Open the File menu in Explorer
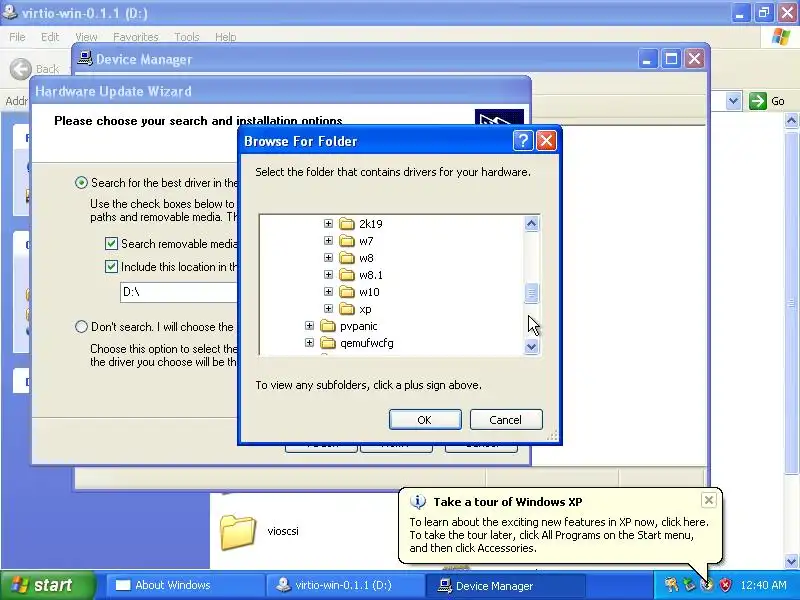The image size is (800, 600). pos(17,37)
